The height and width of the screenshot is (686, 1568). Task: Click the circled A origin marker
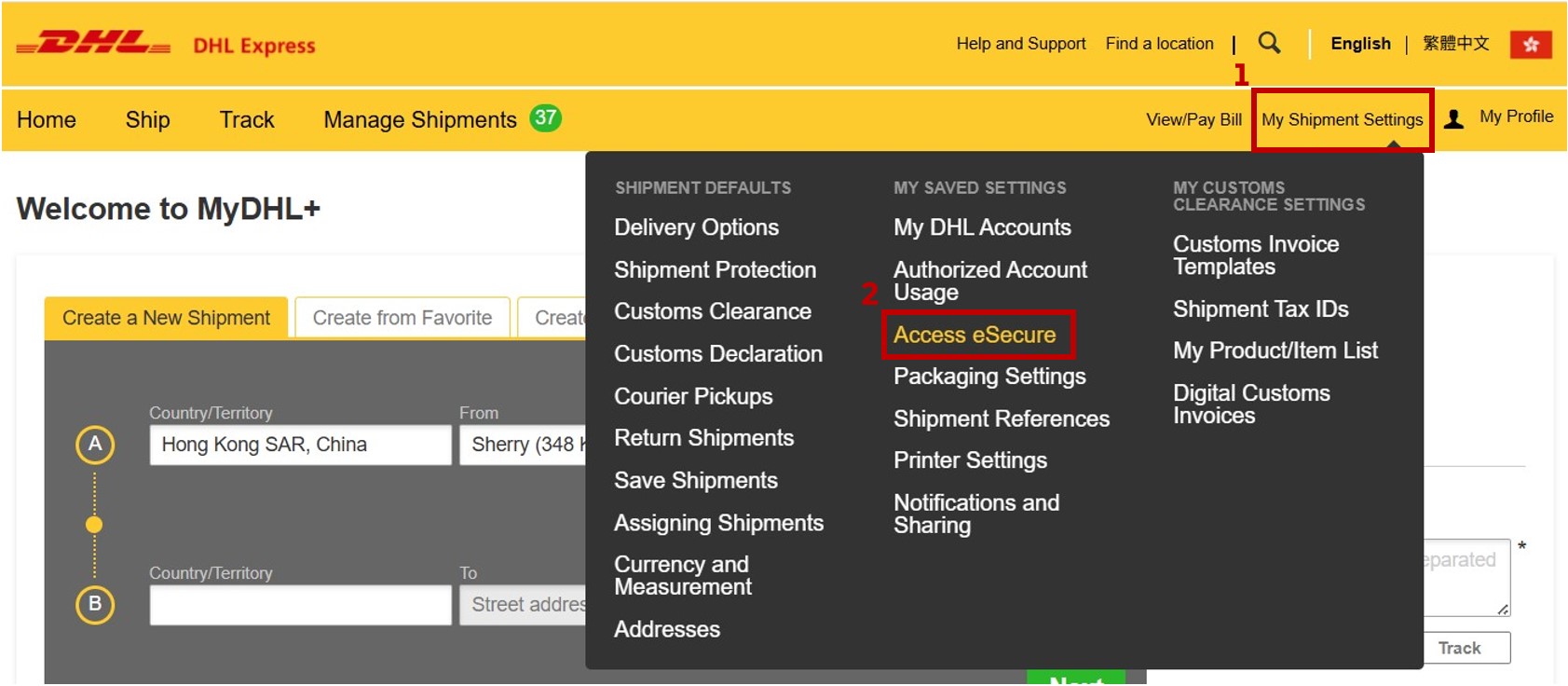click(95, 445)
